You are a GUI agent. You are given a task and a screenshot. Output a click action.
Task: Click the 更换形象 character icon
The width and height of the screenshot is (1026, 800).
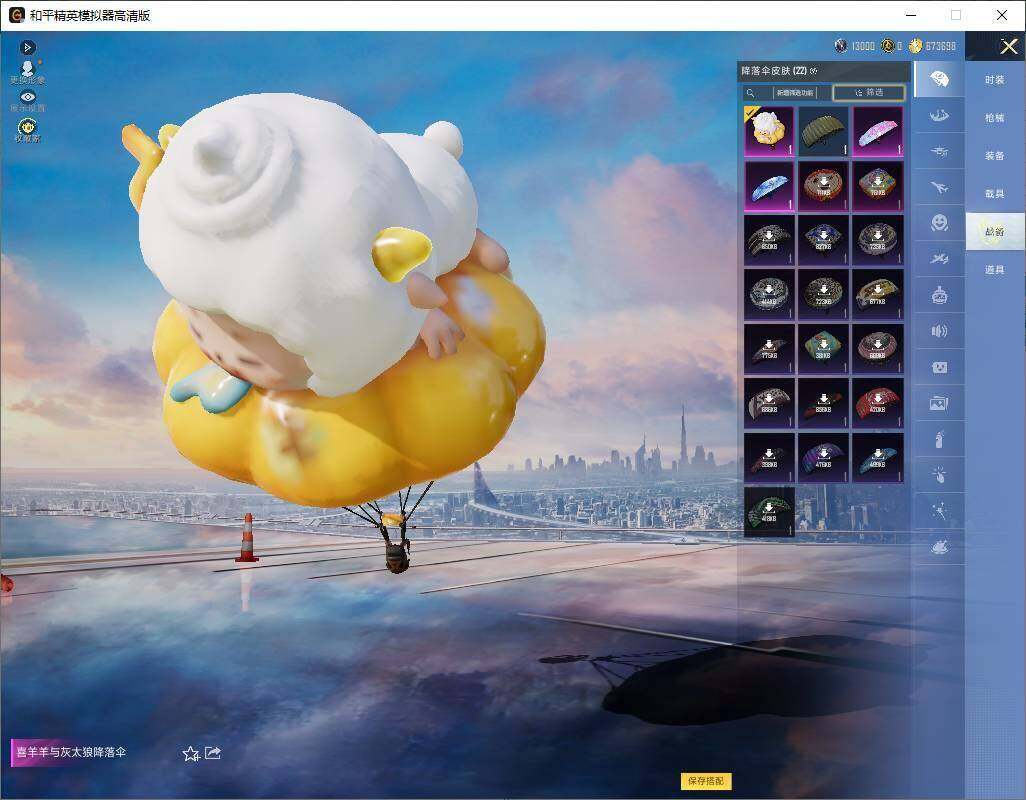27,72
